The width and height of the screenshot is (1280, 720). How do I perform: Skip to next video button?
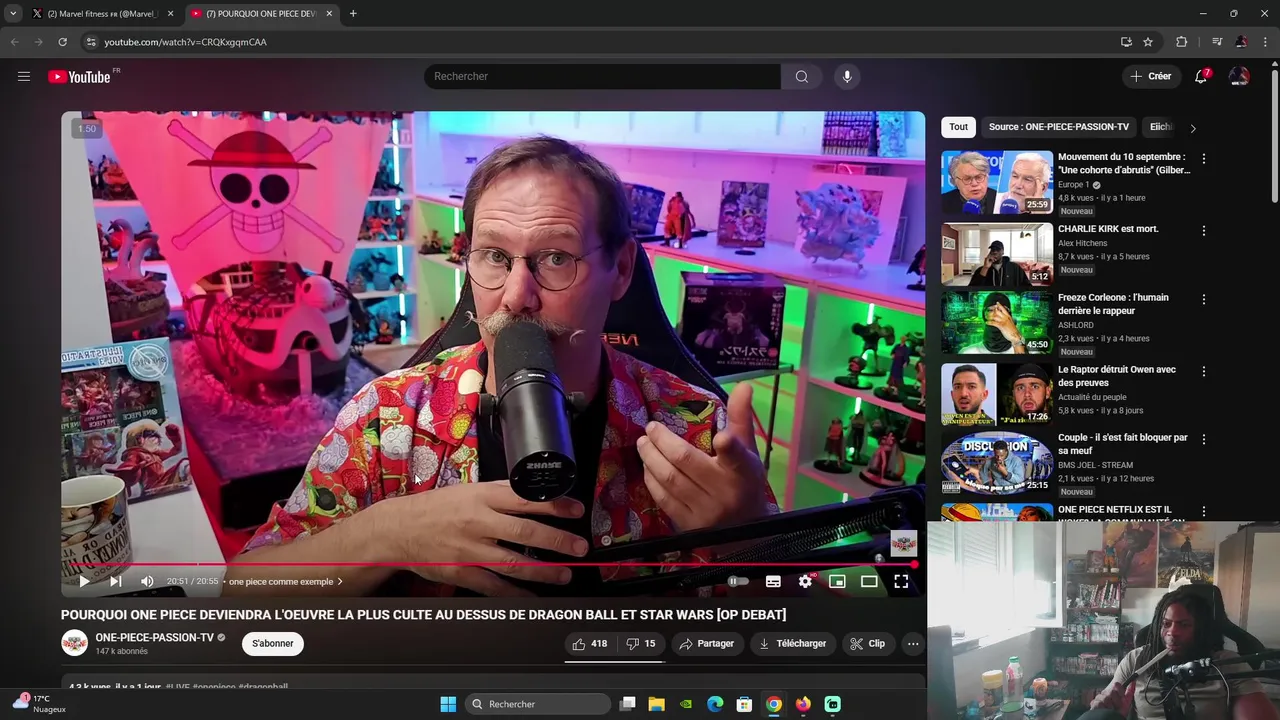(115, 581)
